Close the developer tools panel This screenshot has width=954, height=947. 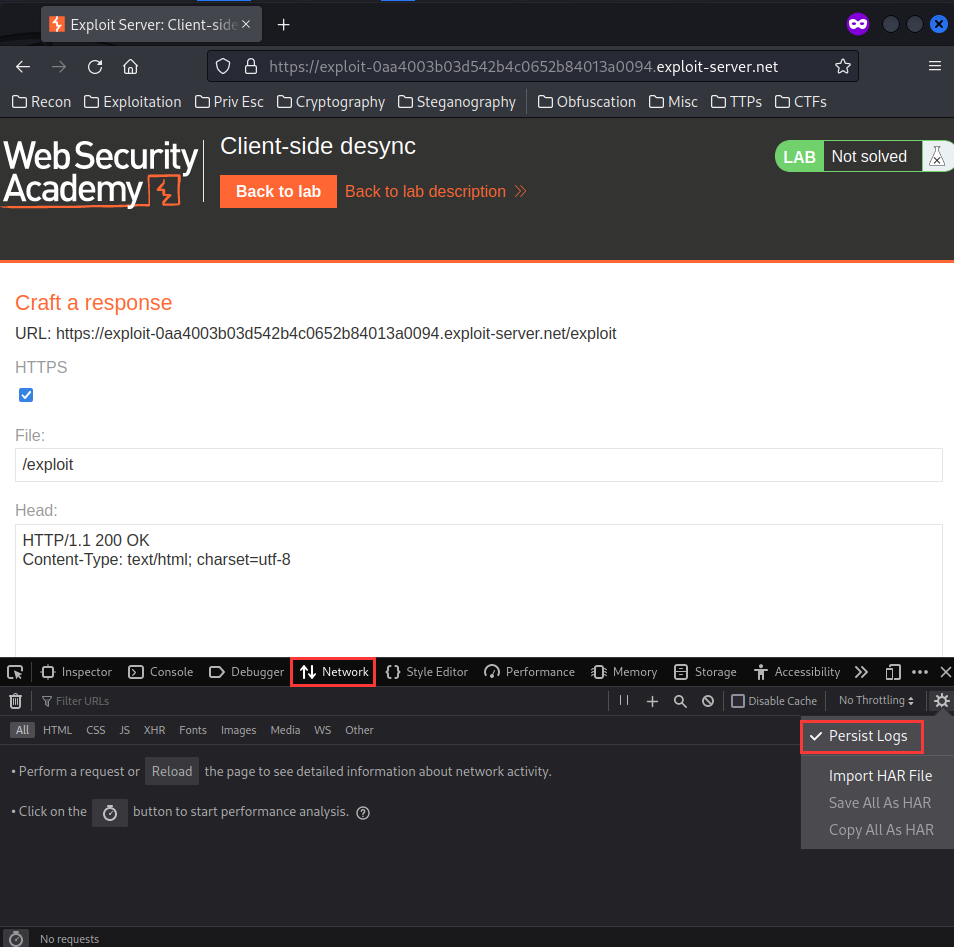(x=945, y=672)
